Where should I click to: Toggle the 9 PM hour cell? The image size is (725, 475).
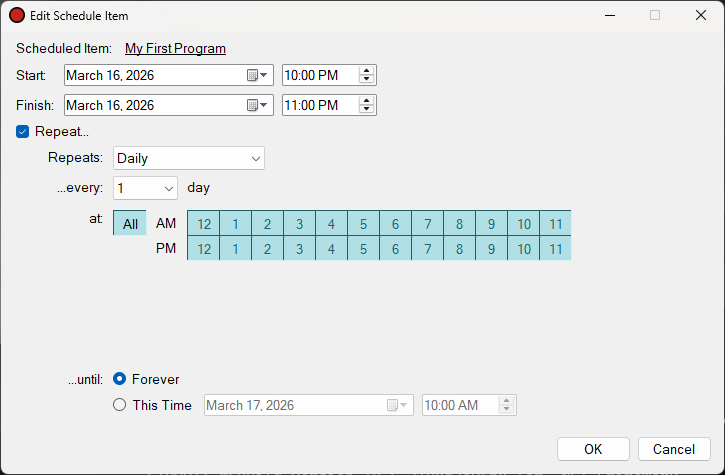coord(492,248)
